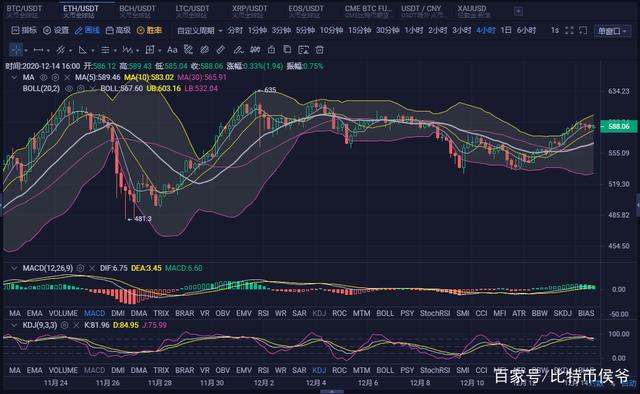Toggle the 画线 drawing tools
The image size is (640, 394).
(x=87, y=30)
